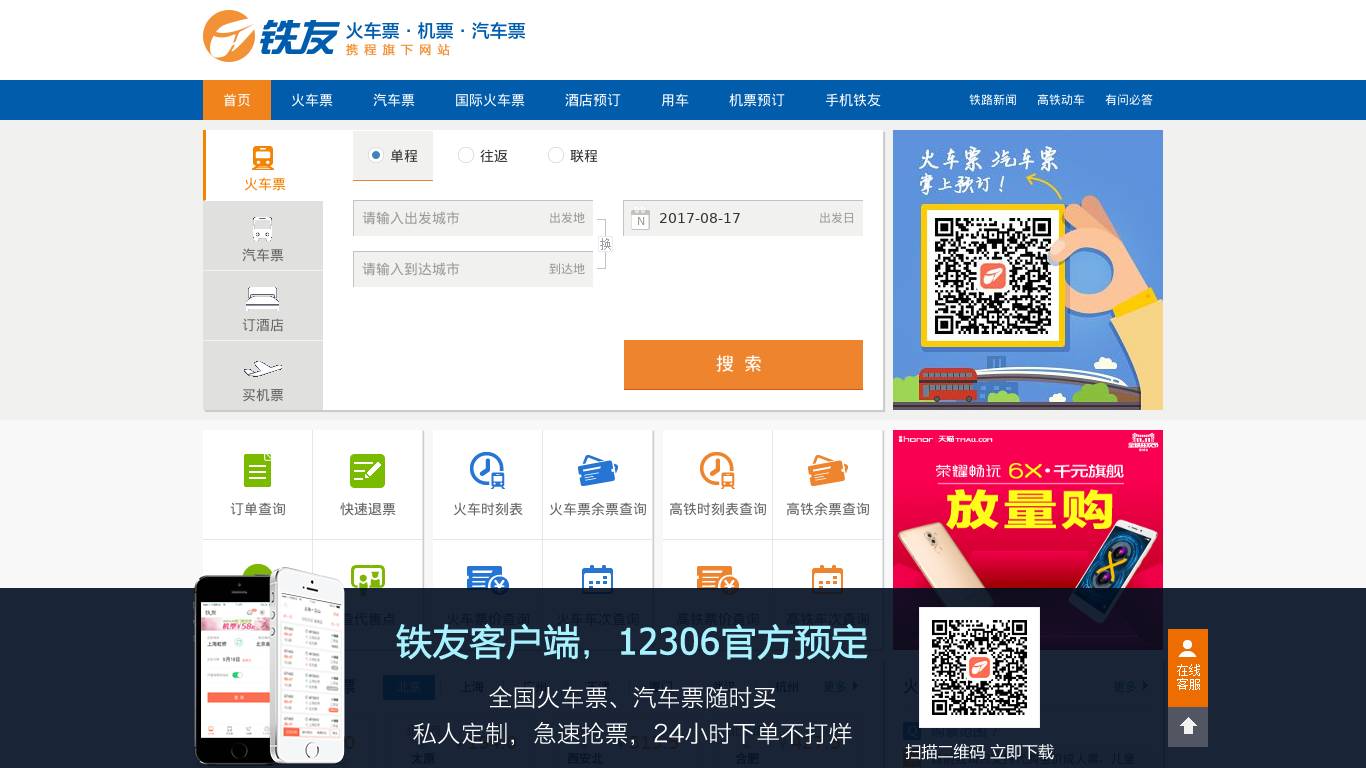Image resolution: width=1366 pixels, height=768 pixels.
Task: Click the 高铁余票查询 text label
Action: coord(828,509)
